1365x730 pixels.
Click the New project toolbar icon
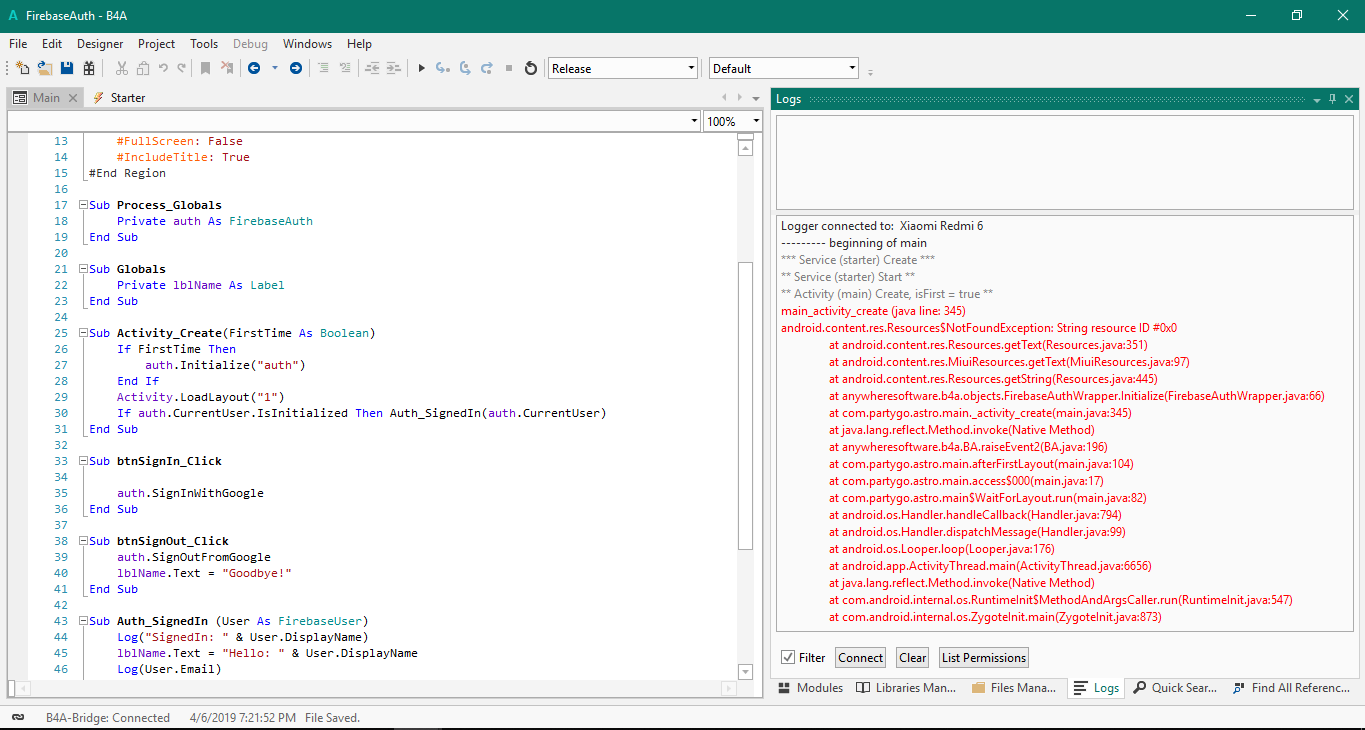tap(22, 68)
